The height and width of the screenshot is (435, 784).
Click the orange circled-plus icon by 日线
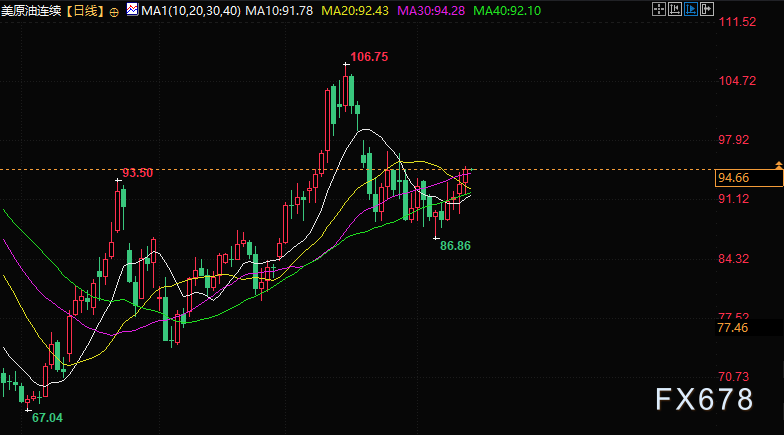(114, 12)
